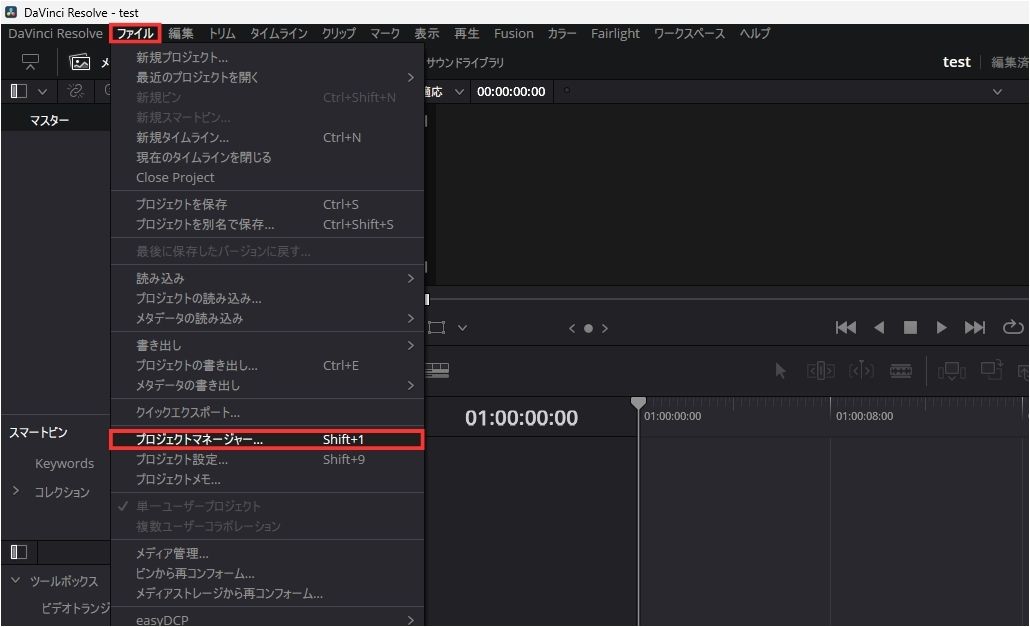Select the arrow selection mode tool
The height and width of the screenshot is (627, 1030).
(x=781, y=370)
